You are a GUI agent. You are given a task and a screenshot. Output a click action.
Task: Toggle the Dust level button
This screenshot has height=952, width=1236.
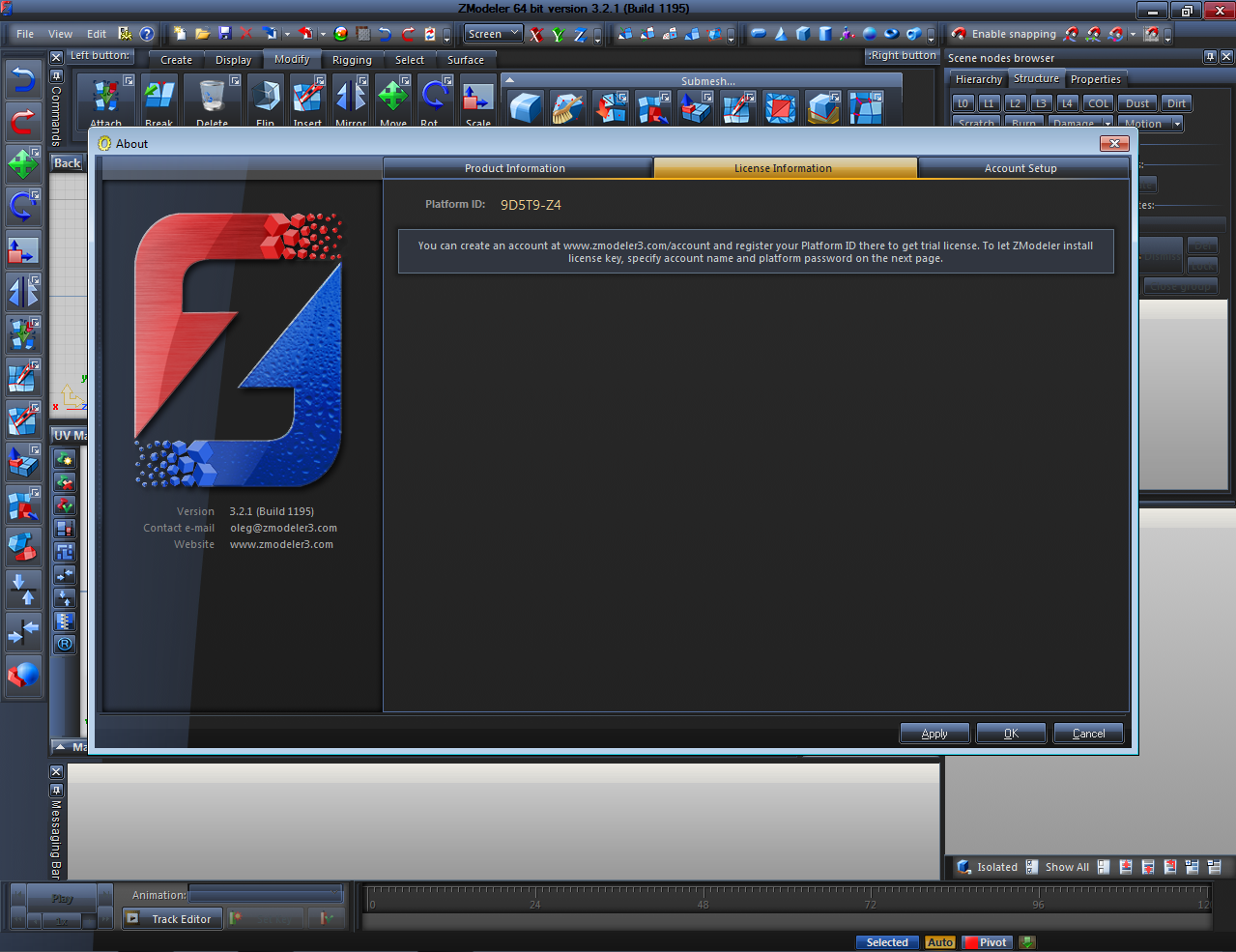click(1137, 103)
